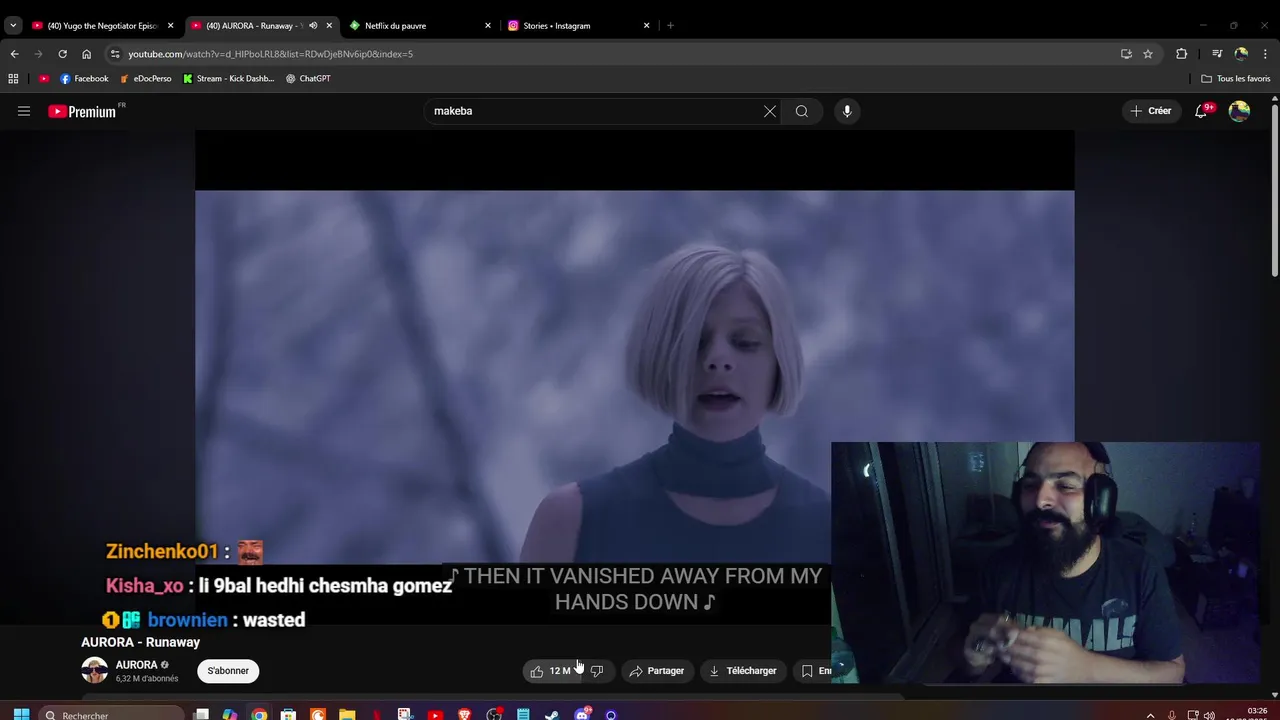Reload the current page

[x=62, y=54]
